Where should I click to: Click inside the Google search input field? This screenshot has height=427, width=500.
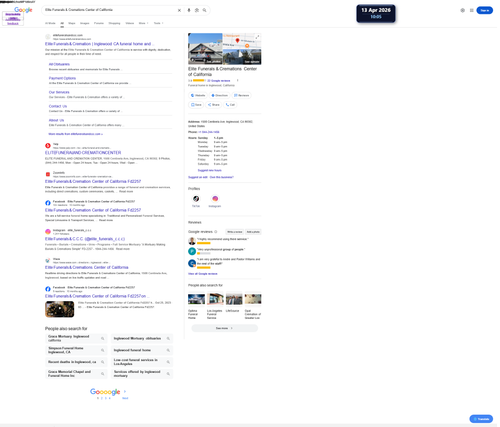coord(110,10)
